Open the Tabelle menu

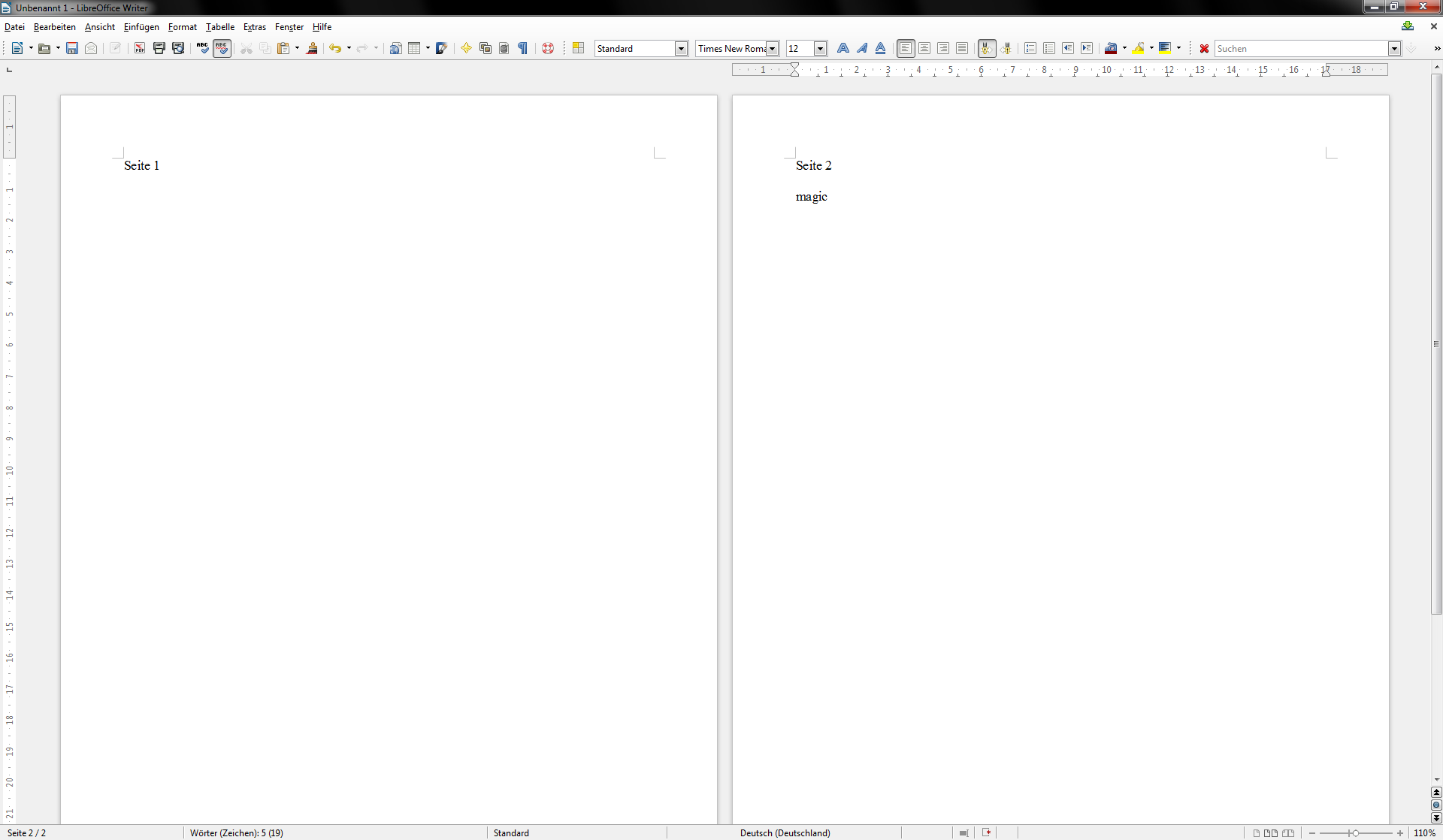219,27
